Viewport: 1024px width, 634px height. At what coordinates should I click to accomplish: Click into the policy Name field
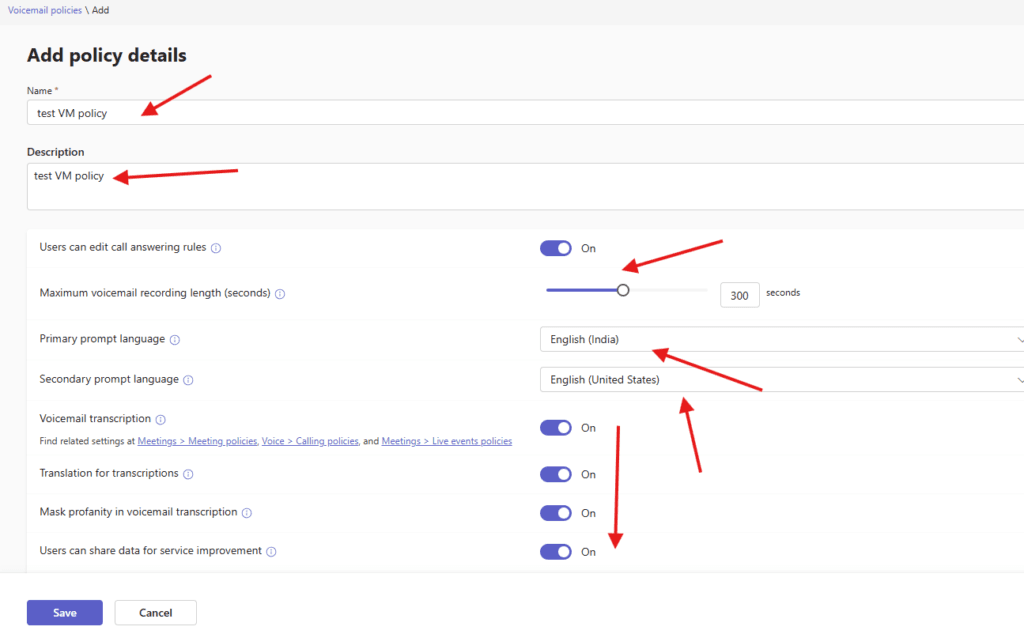coord(500,113)
